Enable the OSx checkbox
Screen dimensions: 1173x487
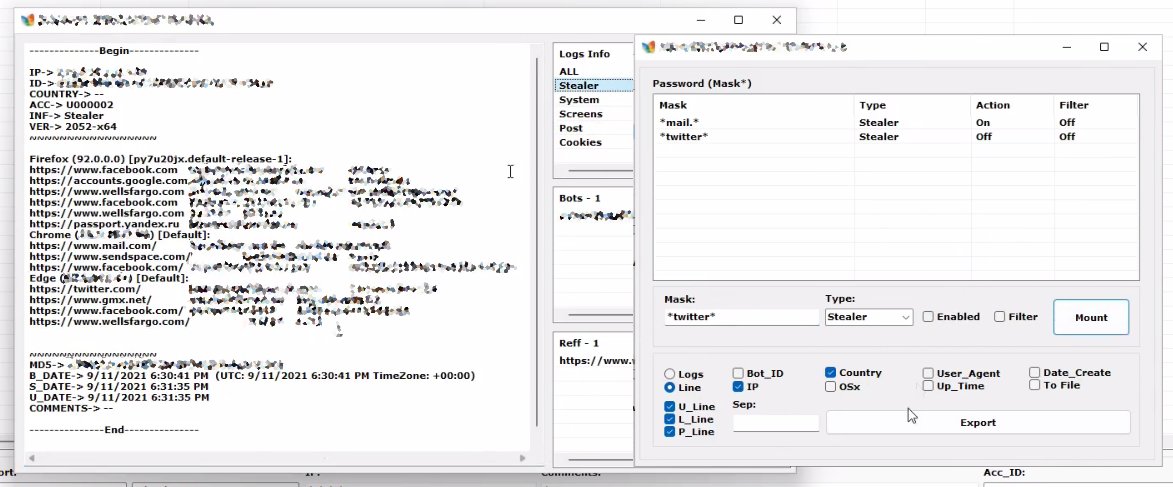(831, 387)
